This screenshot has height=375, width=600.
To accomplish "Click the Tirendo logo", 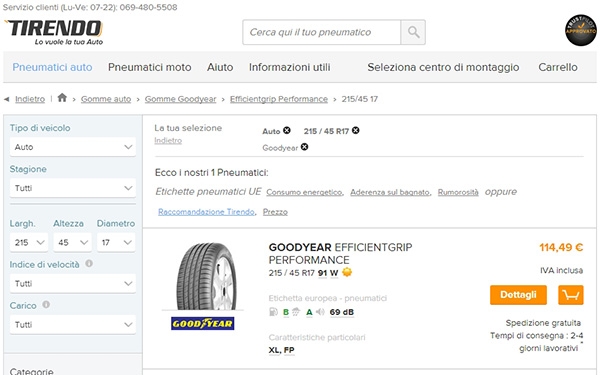I will tap(54, 32).
